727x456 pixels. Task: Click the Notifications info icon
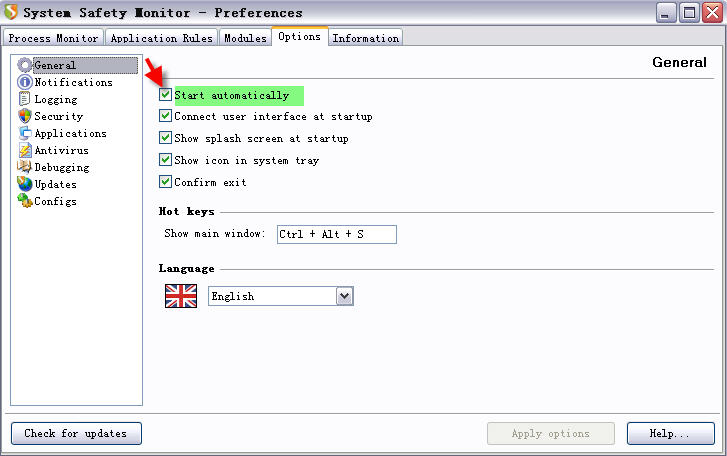(25, 82)
